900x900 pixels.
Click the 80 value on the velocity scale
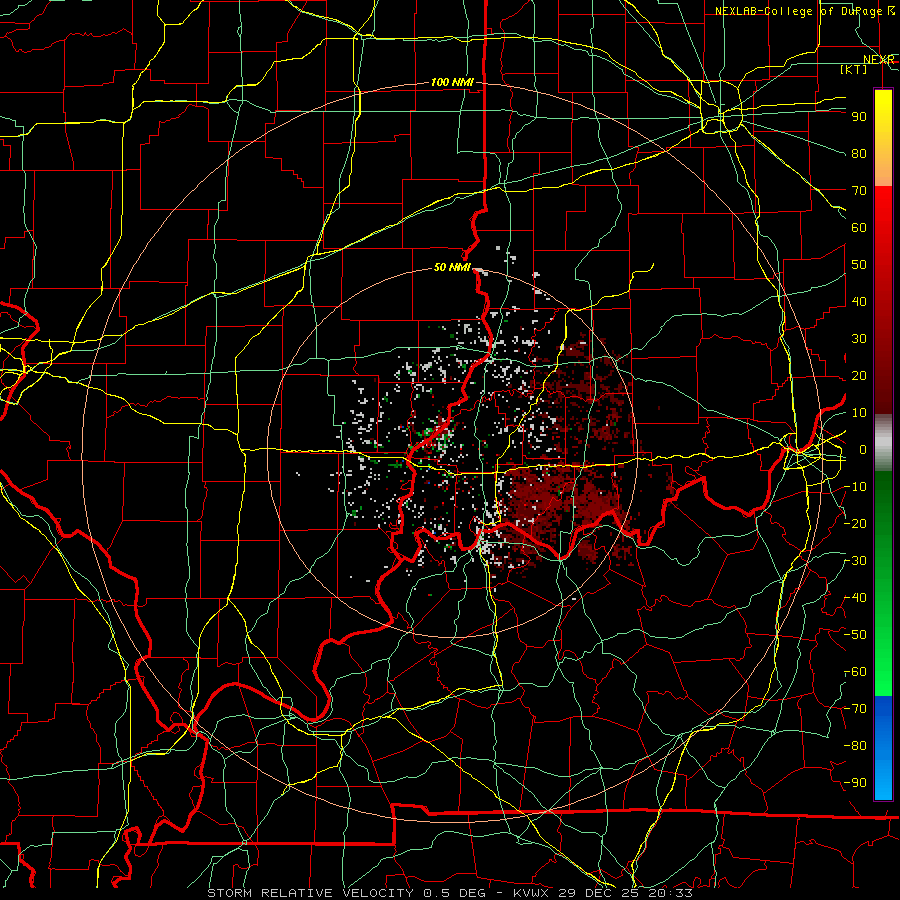click(x=859, y=153)
